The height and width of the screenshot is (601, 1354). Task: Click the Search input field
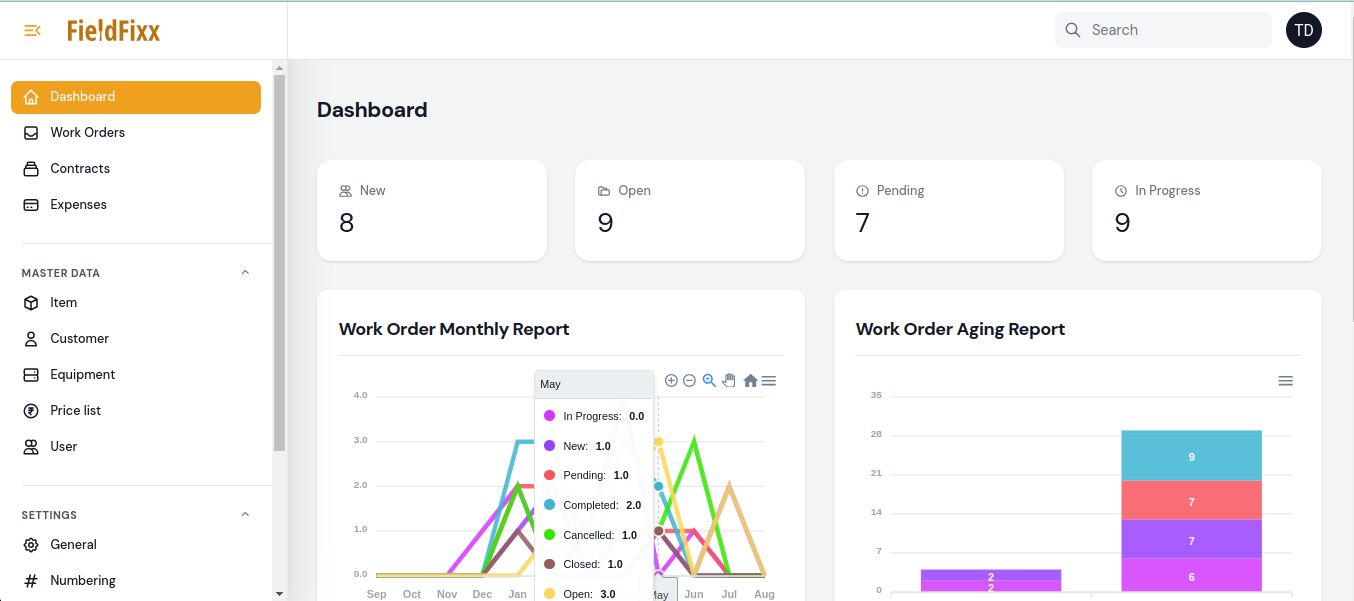tap(1170, 30)
